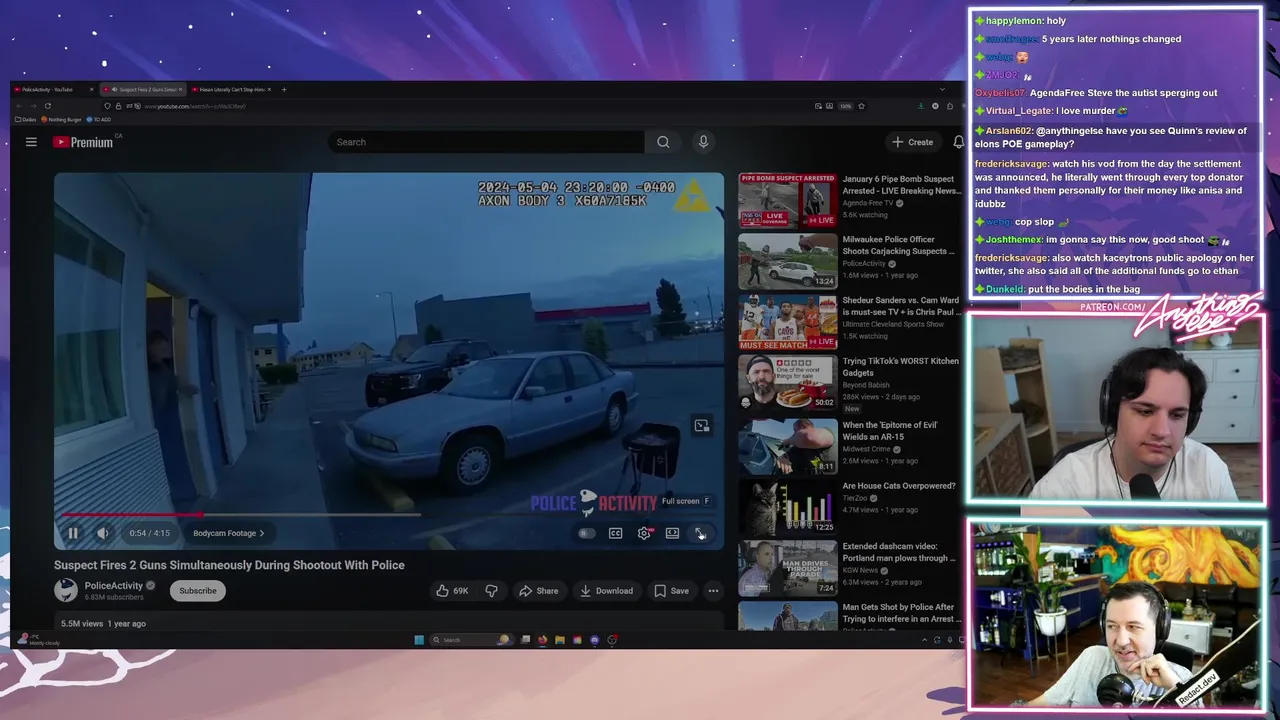
Task: Open the player settings gear
Action: tap(644, 533)
